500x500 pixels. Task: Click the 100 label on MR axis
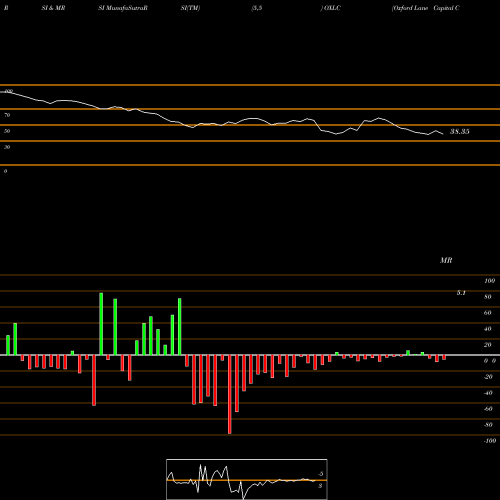(489, 281)
